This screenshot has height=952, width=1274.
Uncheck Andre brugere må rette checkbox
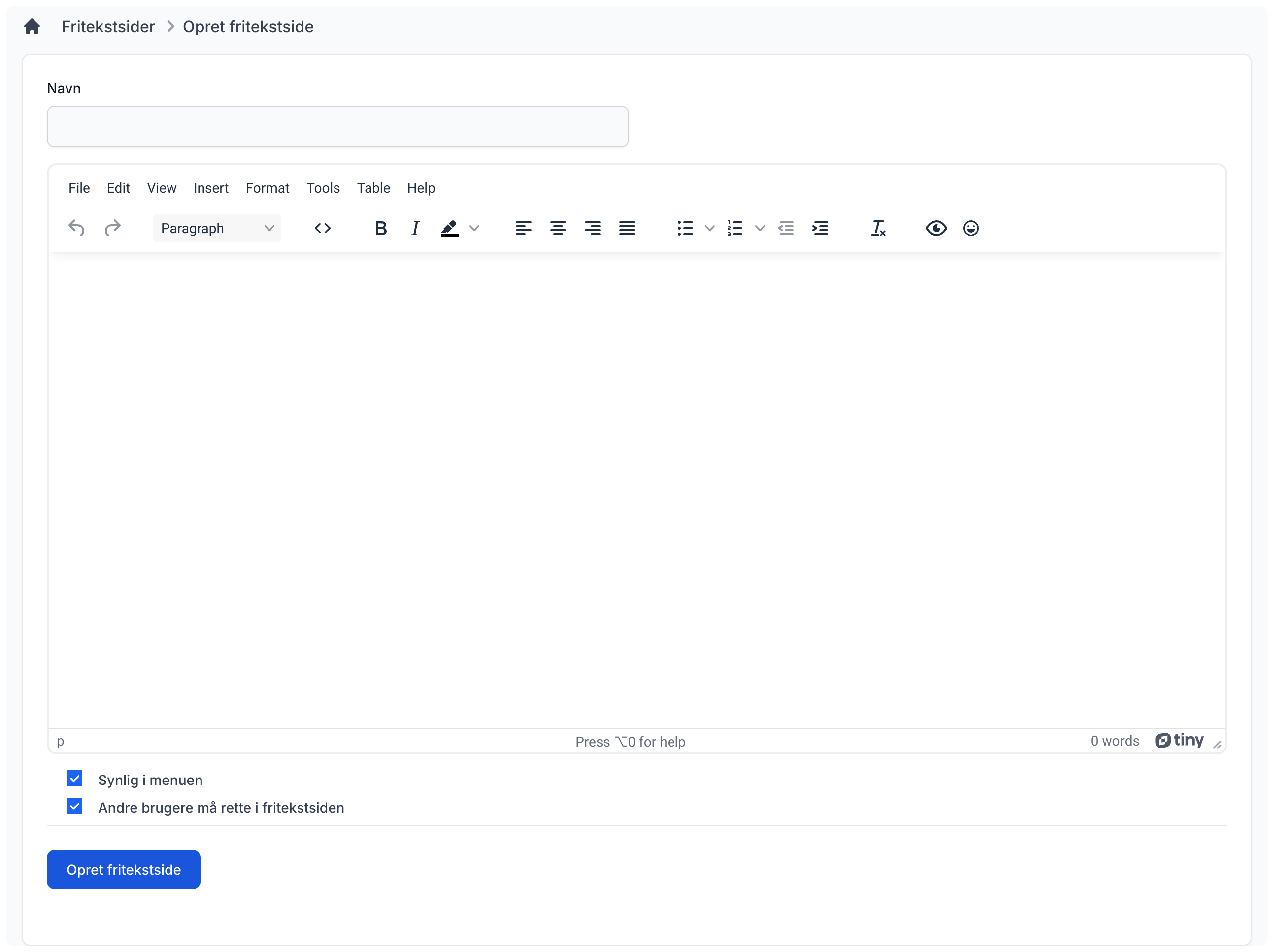pyautogui.click(x=74, y=806)
